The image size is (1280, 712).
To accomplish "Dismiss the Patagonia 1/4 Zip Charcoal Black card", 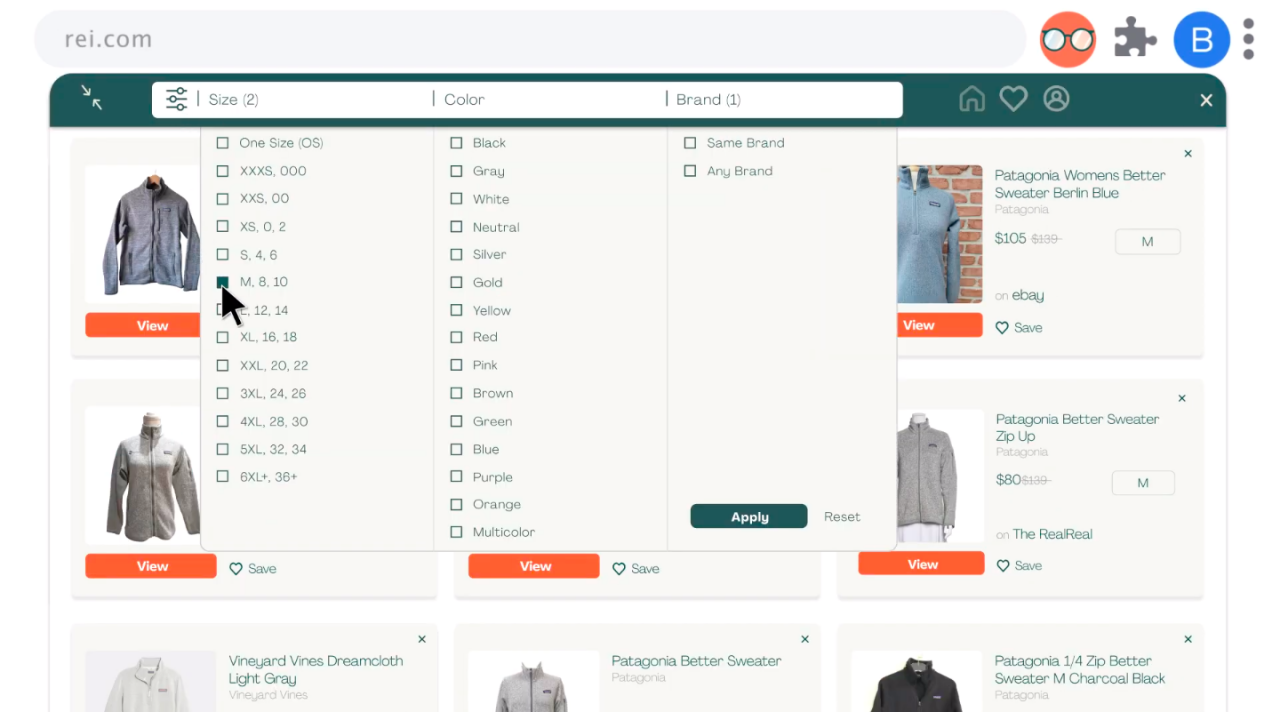I will tap(1188, 639).
